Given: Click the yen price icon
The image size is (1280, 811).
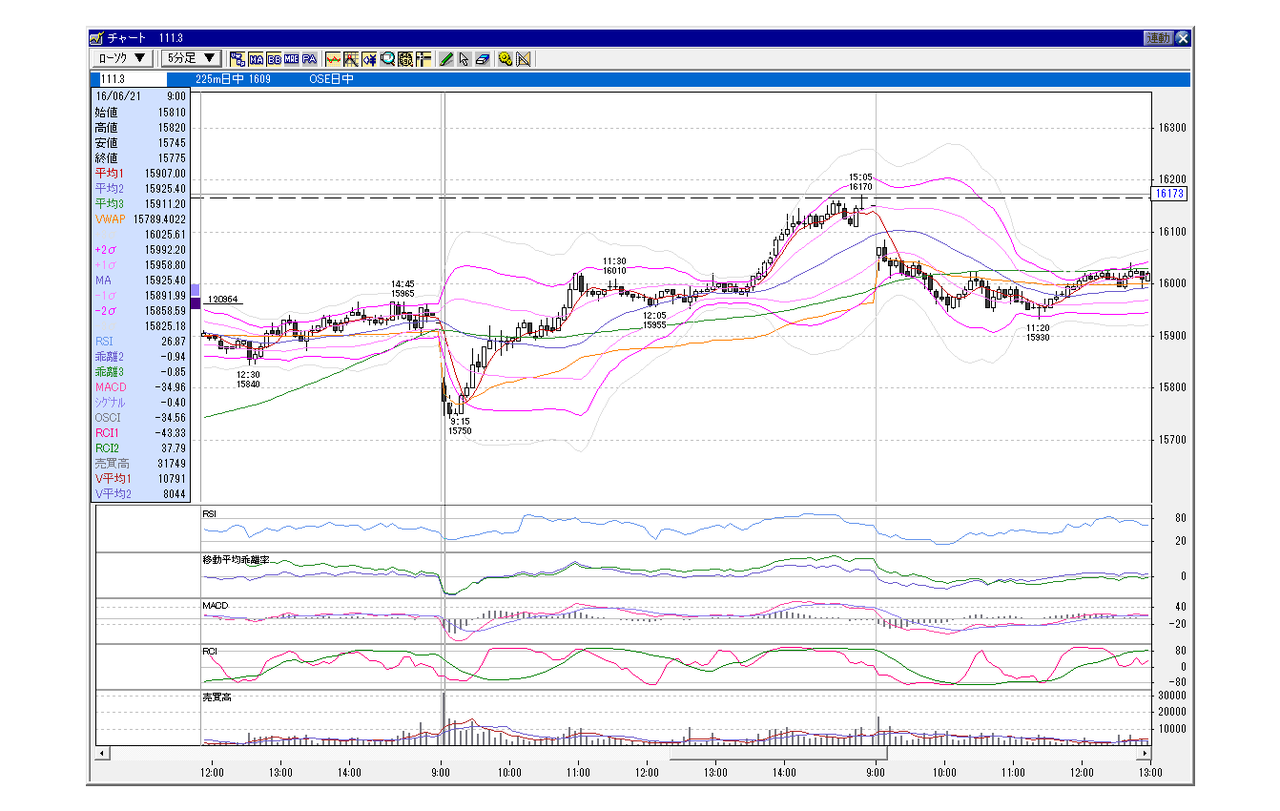Looking at the screenshot, I should (x=369, y=59).
